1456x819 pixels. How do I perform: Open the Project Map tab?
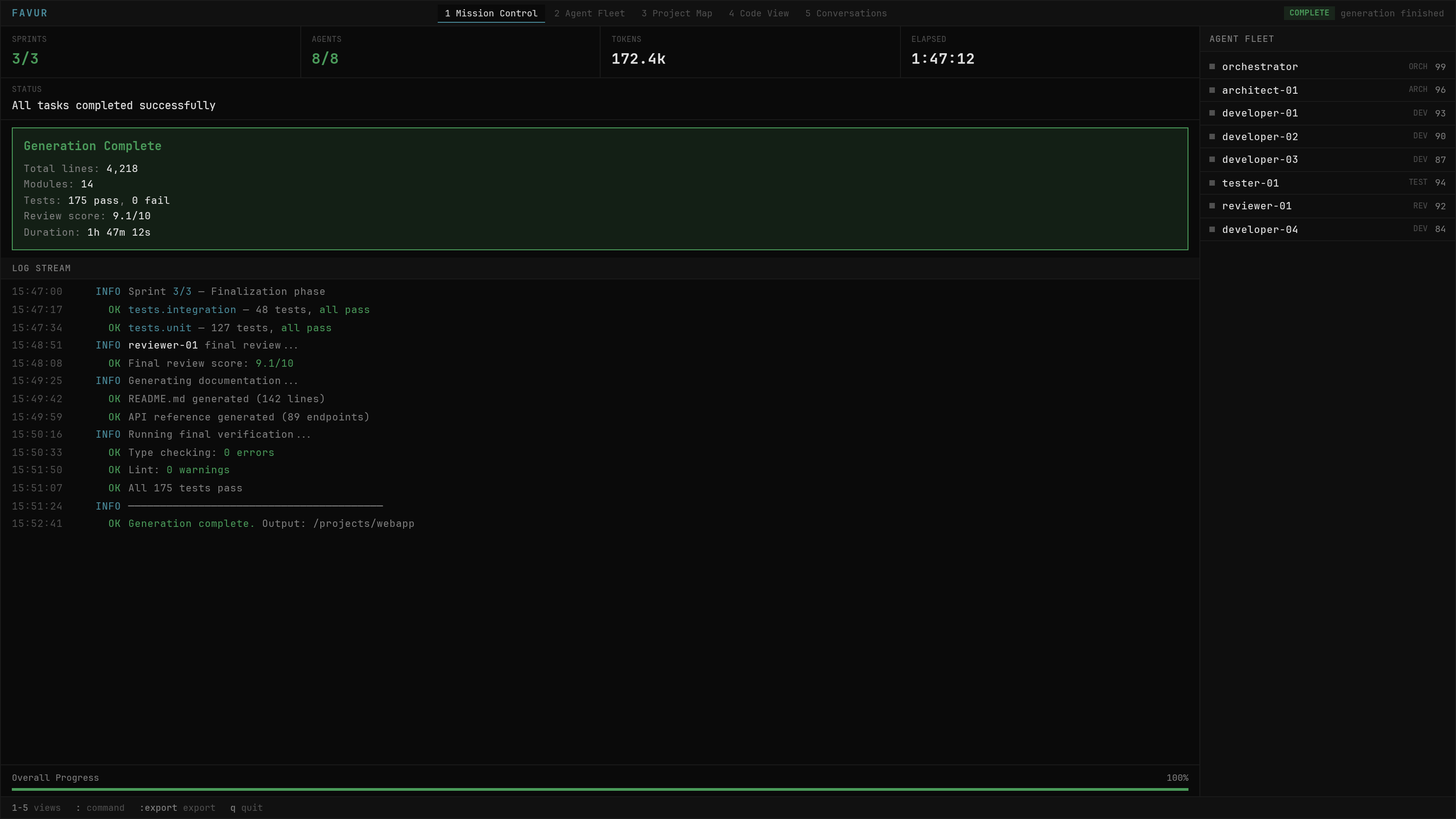677,14
